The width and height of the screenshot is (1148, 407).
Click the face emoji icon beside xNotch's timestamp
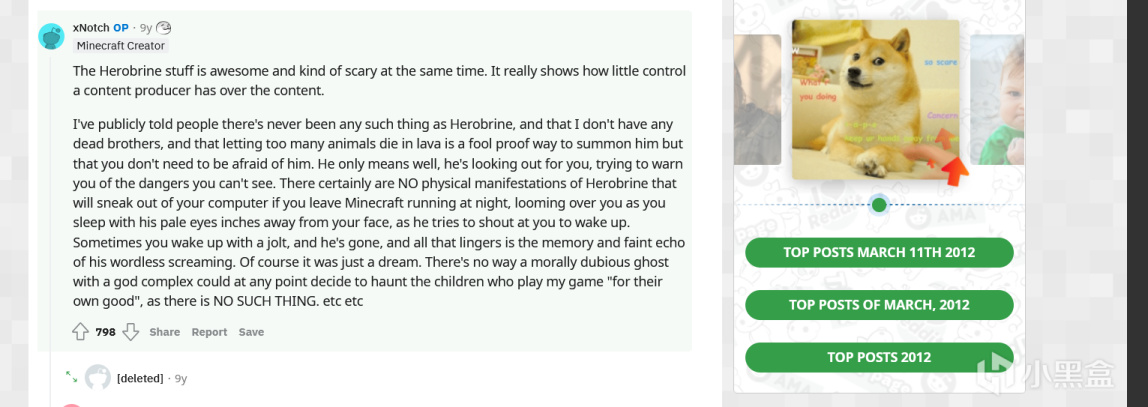[164, 28]
